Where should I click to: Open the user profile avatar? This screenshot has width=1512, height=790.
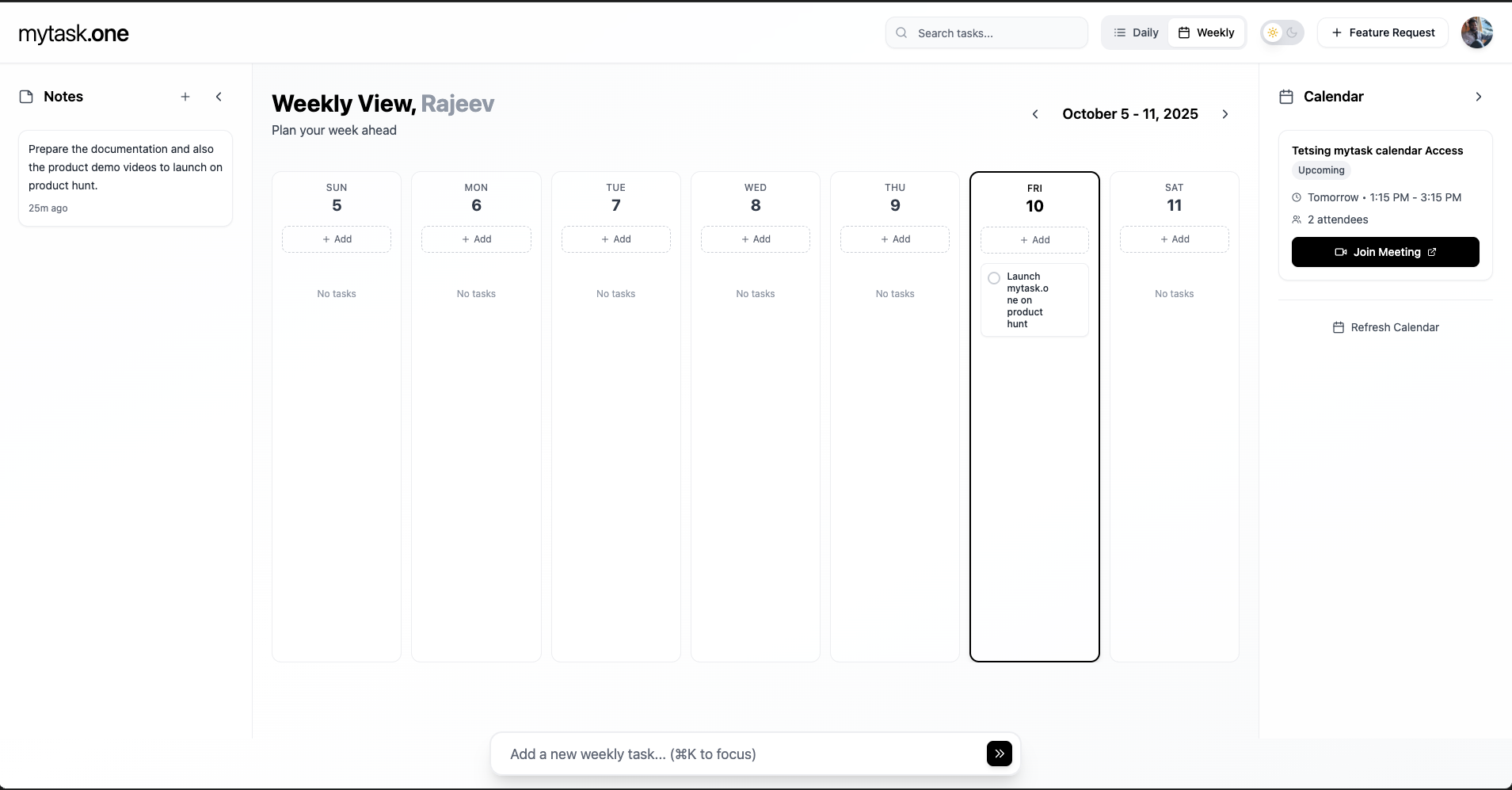coord(1477,32)
